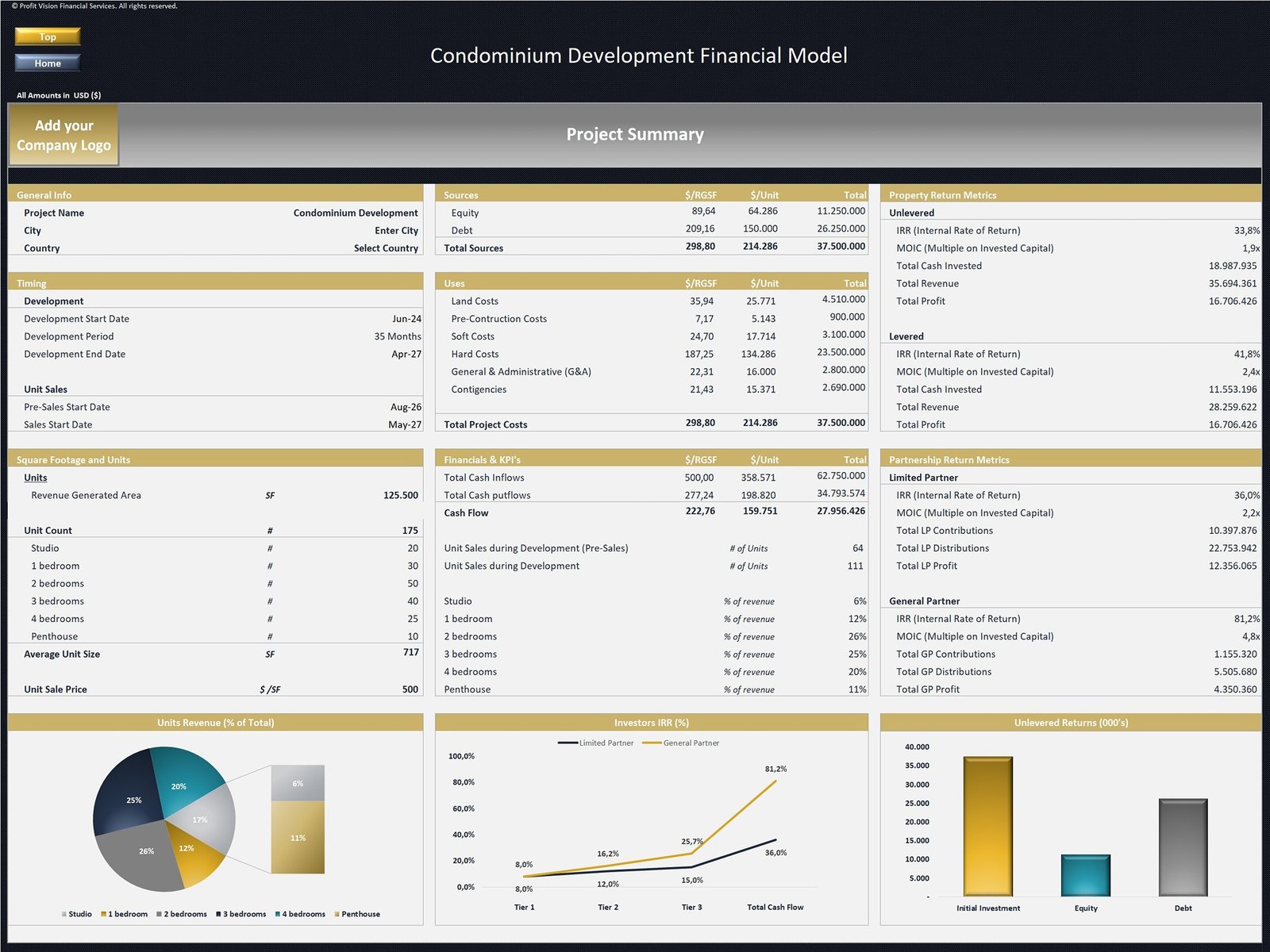Click the underlined Units heading
This screenshot has width=1270, height=952.
coord(35,478)
